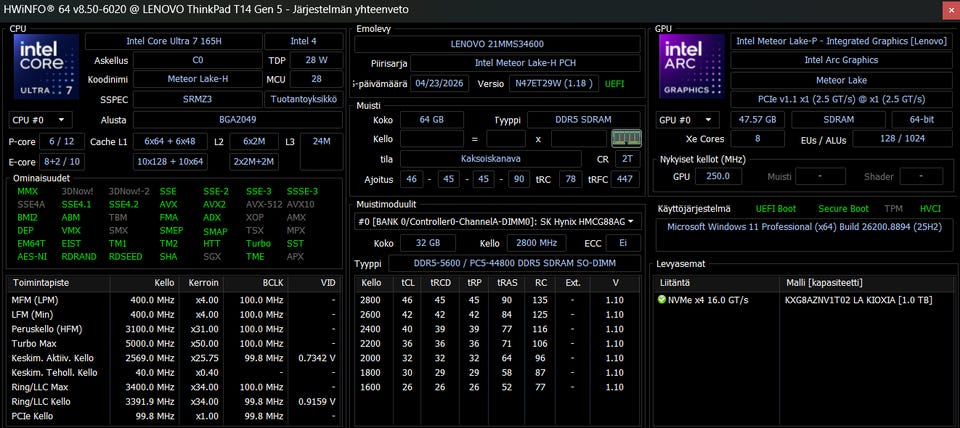Click the Intel Core Ultra 7 165H name field
960x428 pixels.
coord(174,42)
